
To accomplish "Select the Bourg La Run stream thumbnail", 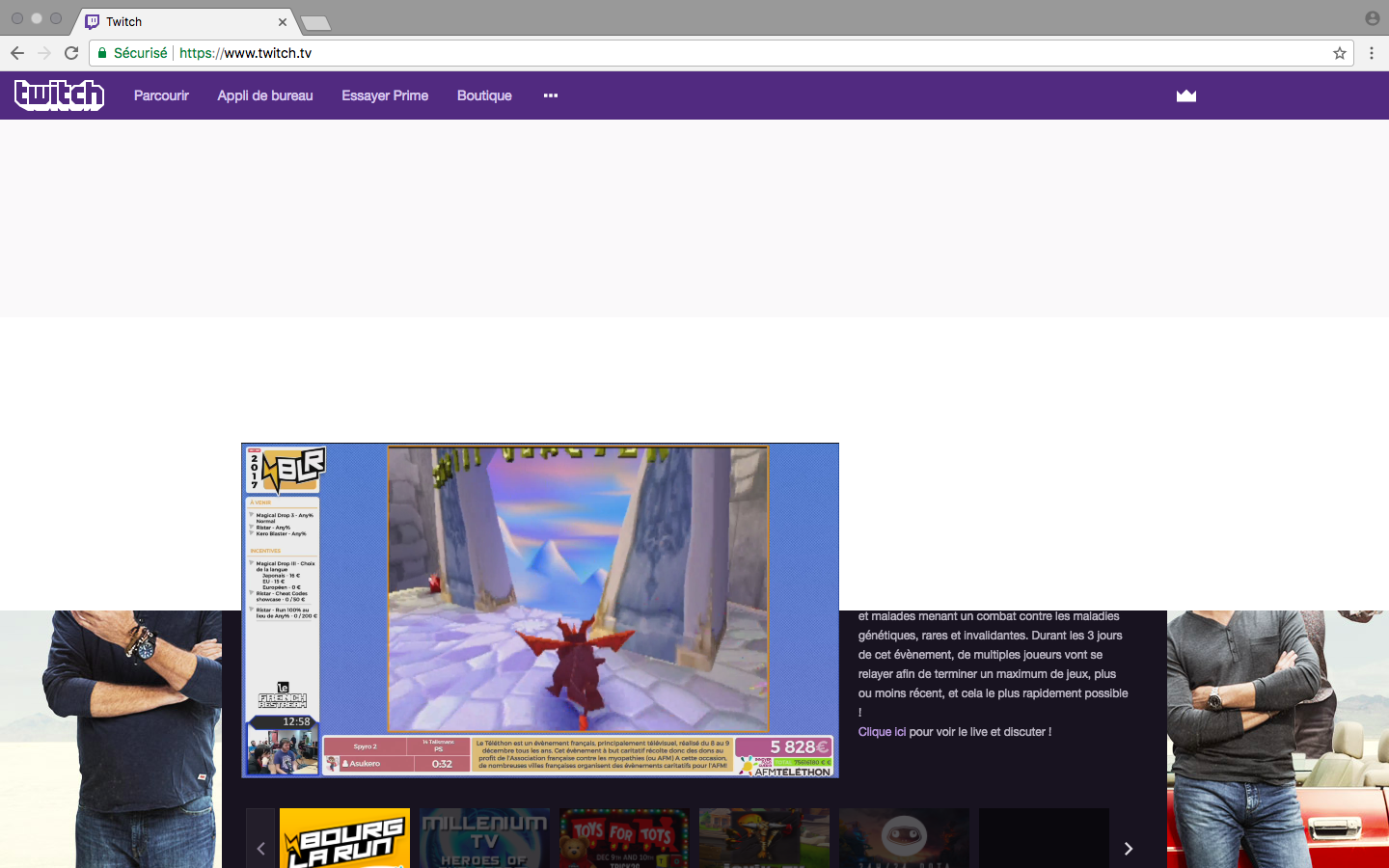I will pos(344,838).
